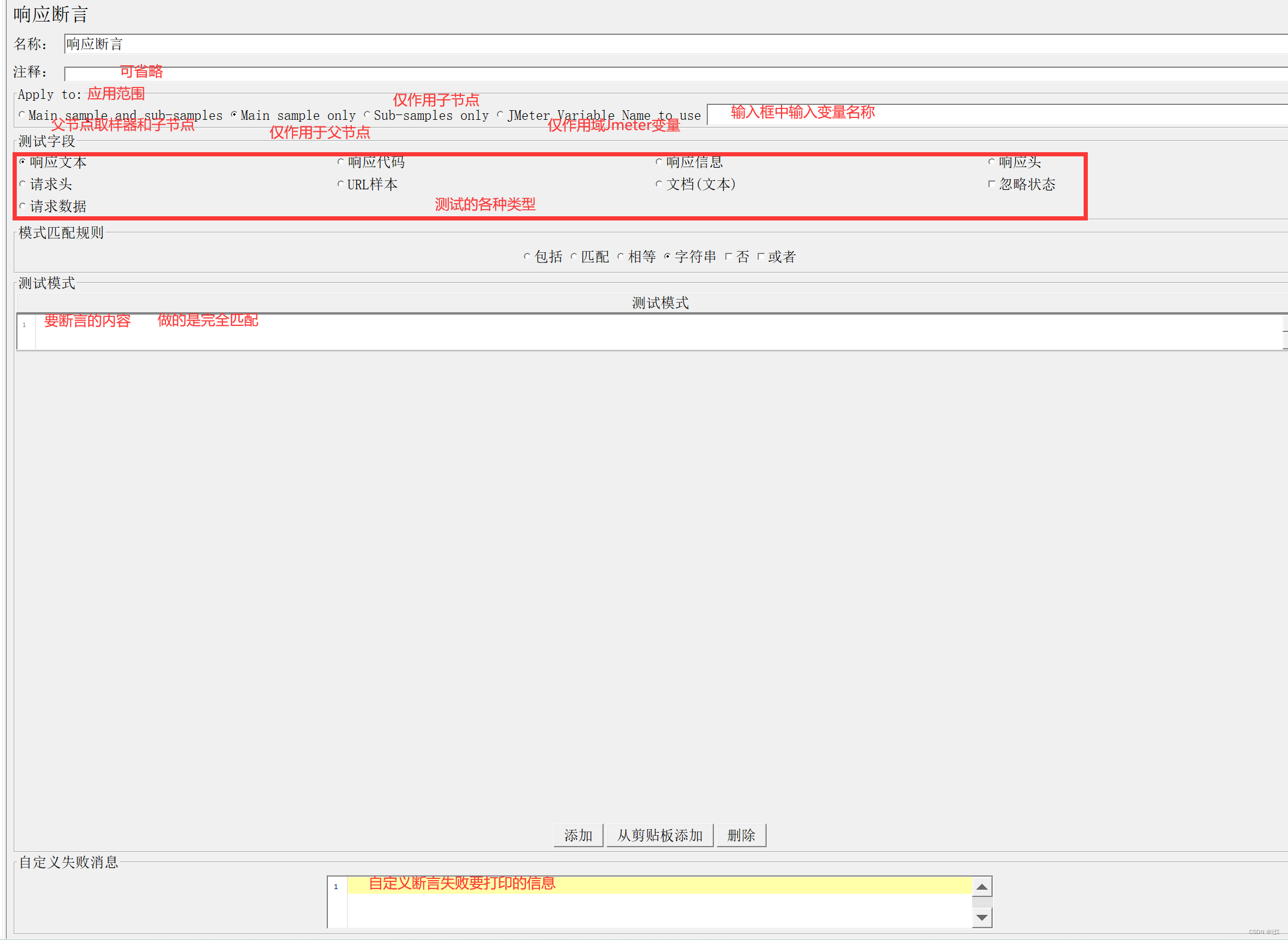Select the 响应信息 radio button

[x=659, y=162]
